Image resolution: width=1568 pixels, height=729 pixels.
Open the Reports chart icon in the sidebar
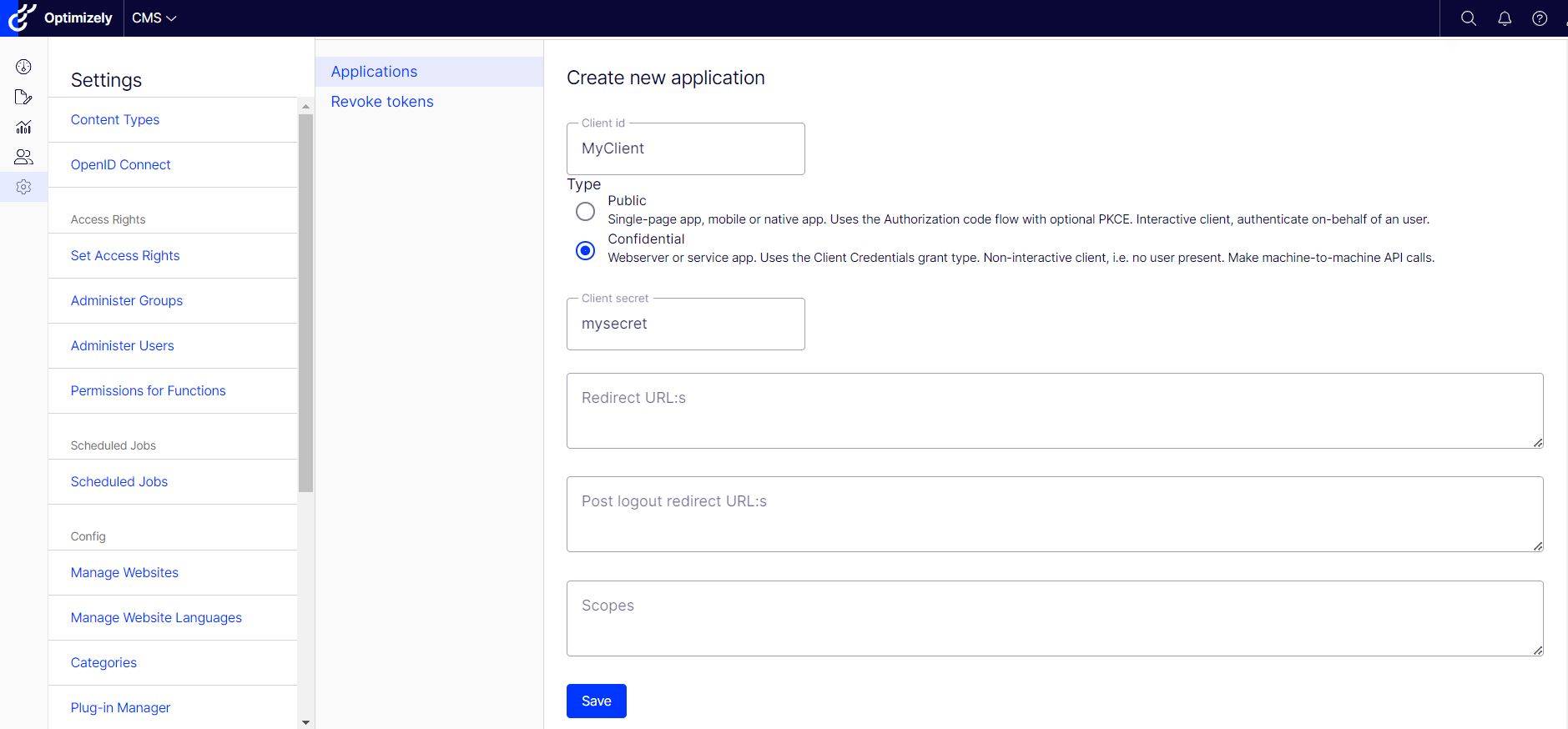[x=23, y=127]
